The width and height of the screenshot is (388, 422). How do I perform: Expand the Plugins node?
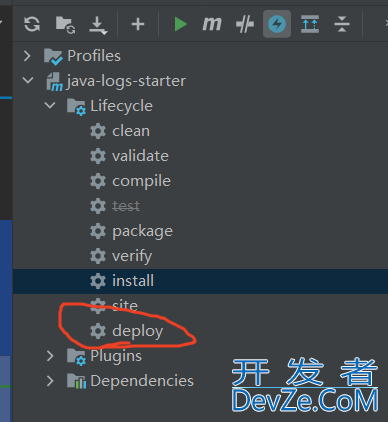(50, 356)
